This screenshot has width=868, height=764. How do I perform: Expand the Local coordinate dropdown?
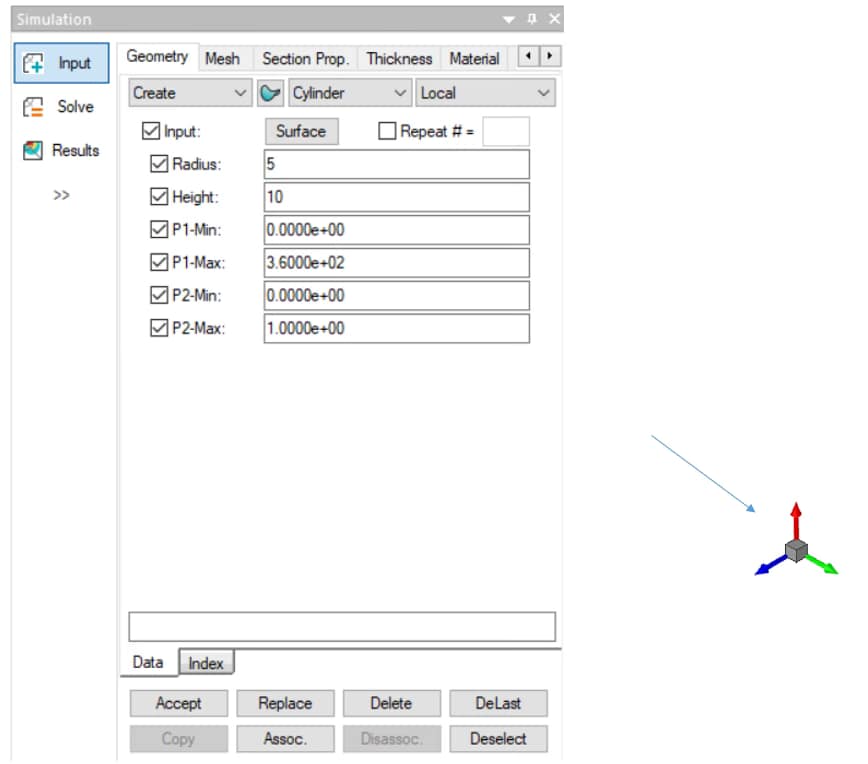click(x=485, y=93)
